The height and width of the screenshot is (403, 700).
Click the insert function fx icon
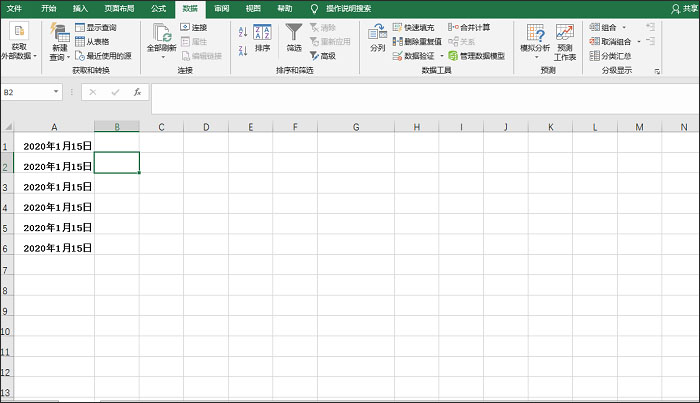point(137,92)
